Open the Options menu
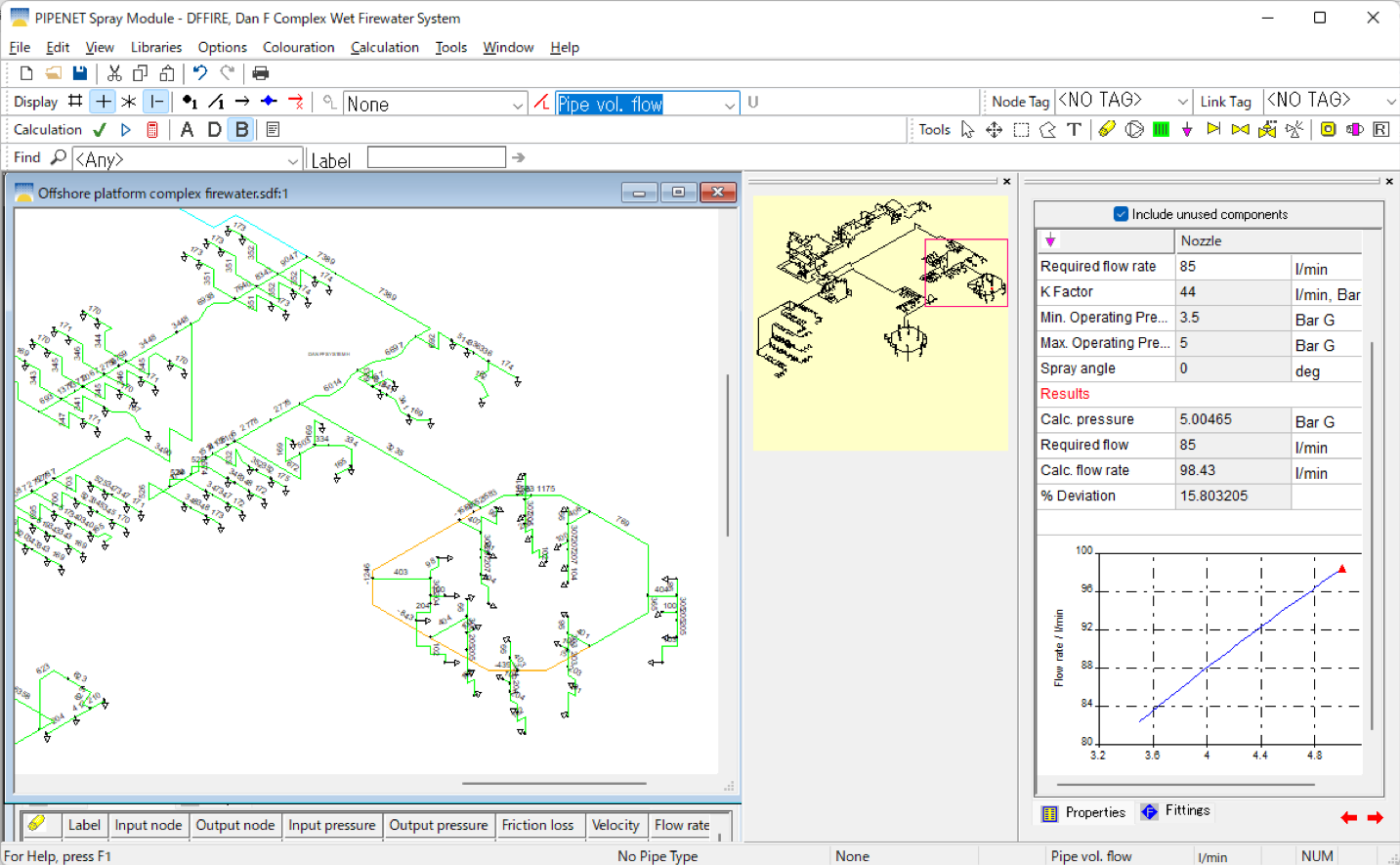The image size is (1400, 865). 223,47
